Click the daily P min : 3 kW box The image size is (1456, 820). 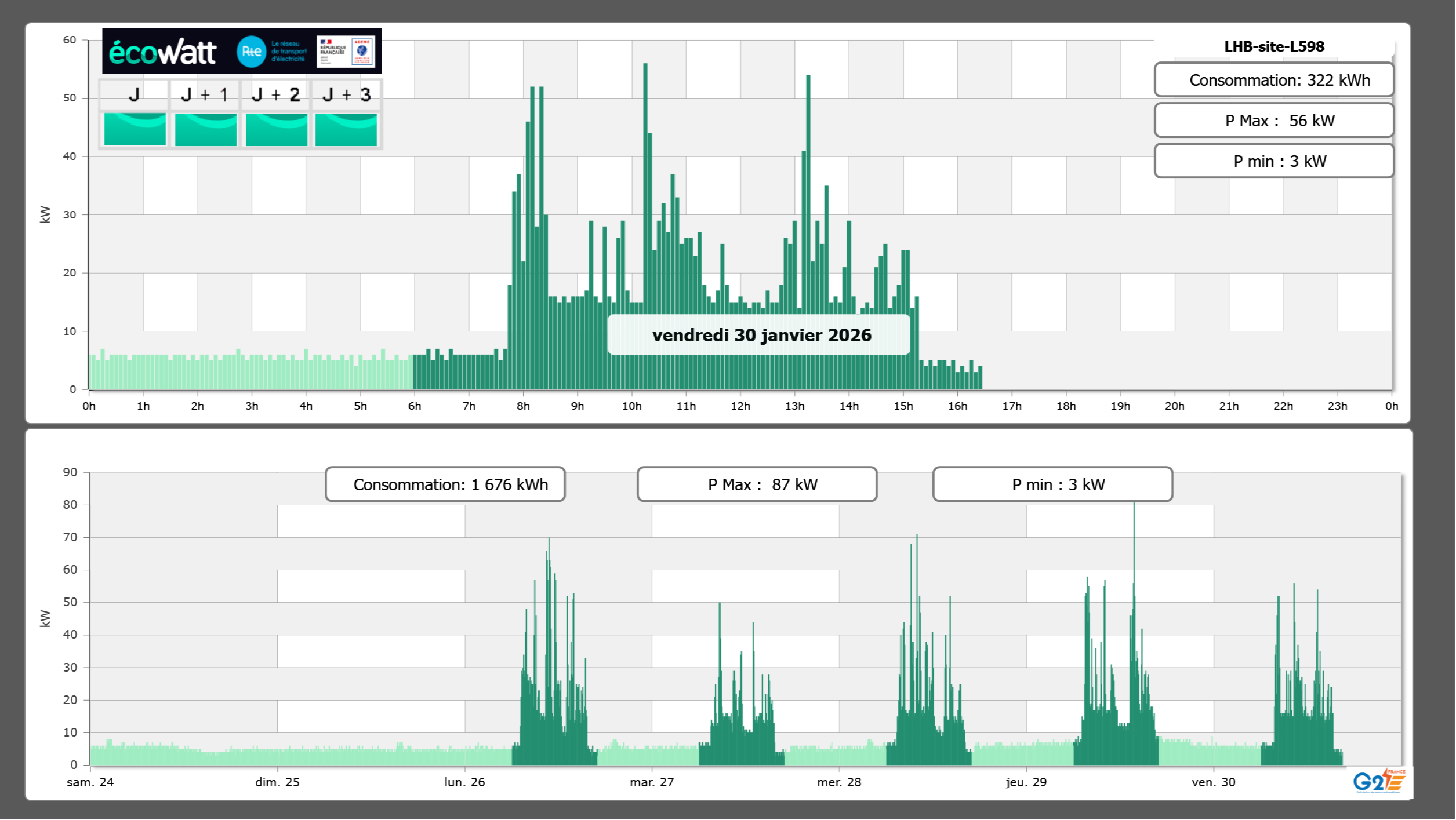1274,161
